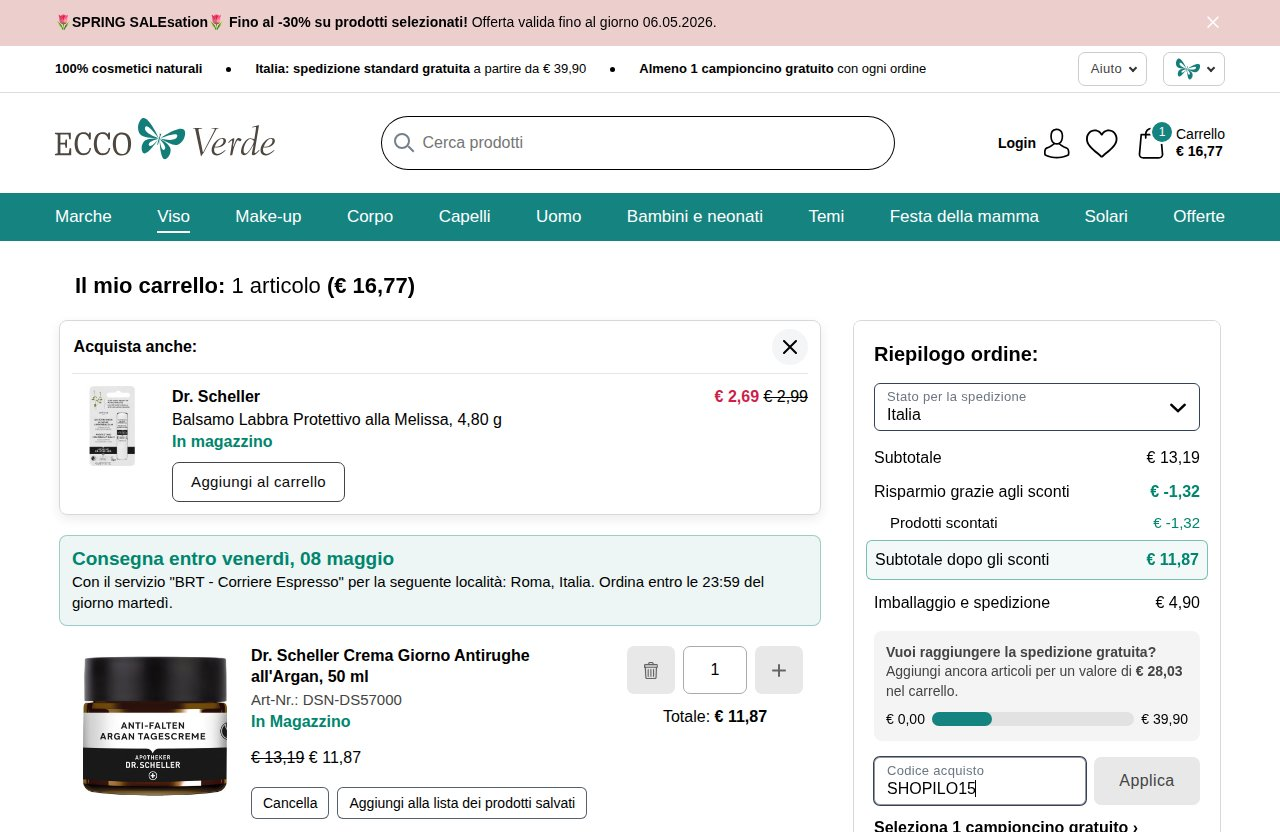Increase quantity with the plus icon
Screen dimensions: 1280x832
(x=779, y=670)
